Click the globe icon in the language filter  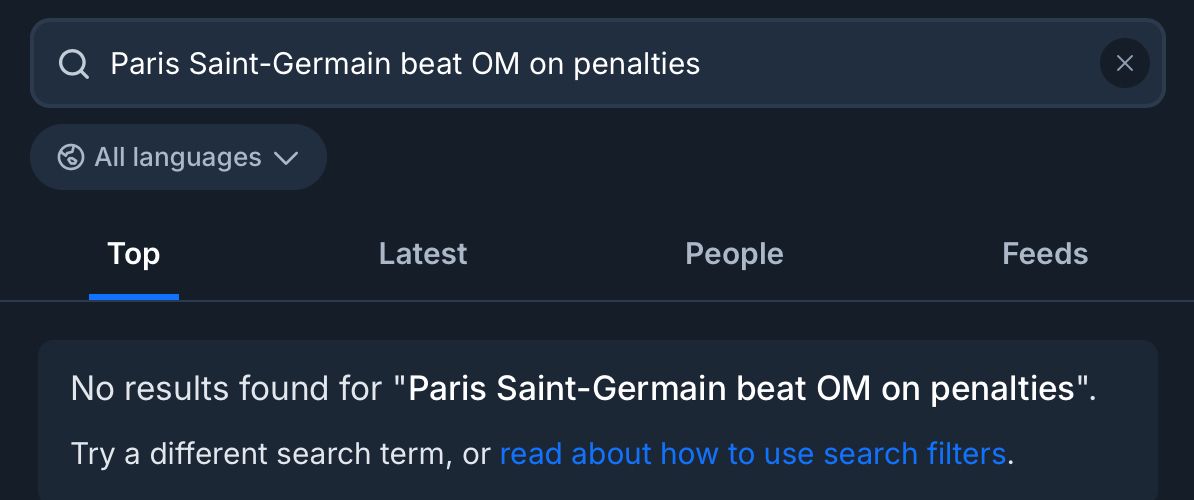tap(71, 157)
